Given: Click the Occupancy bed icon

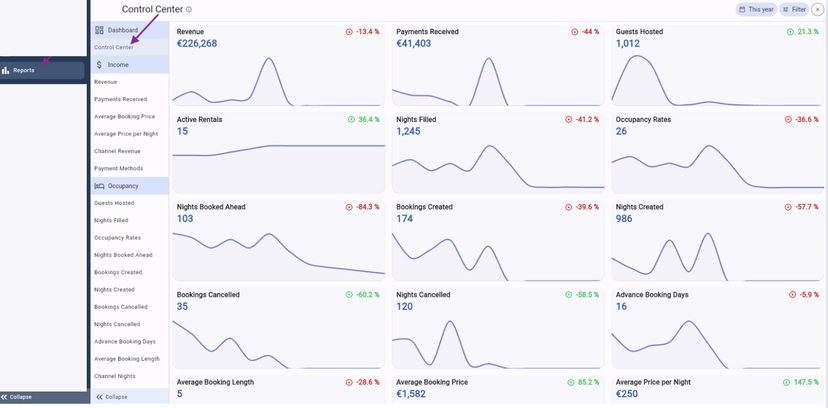Looking at the screenshot, I should tap(99, 186).
